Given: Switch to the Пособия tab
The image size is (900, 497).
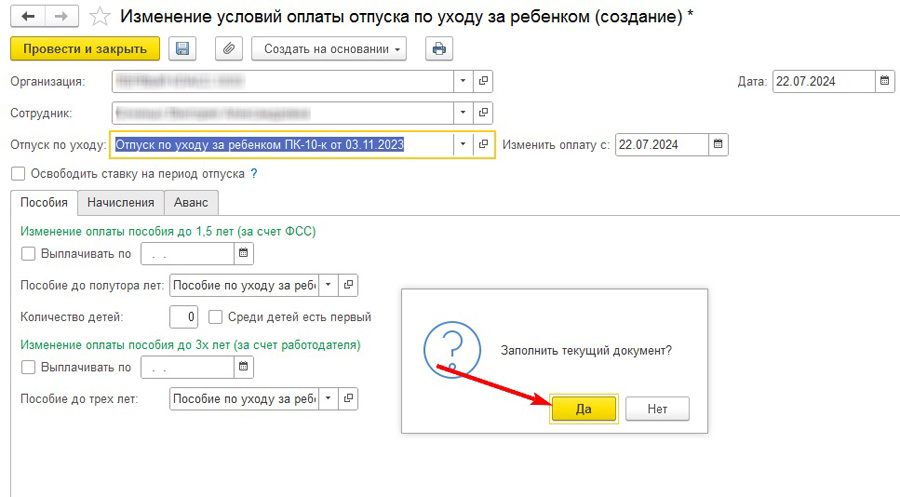Looking at the screenshot, I should pos(44,203).
